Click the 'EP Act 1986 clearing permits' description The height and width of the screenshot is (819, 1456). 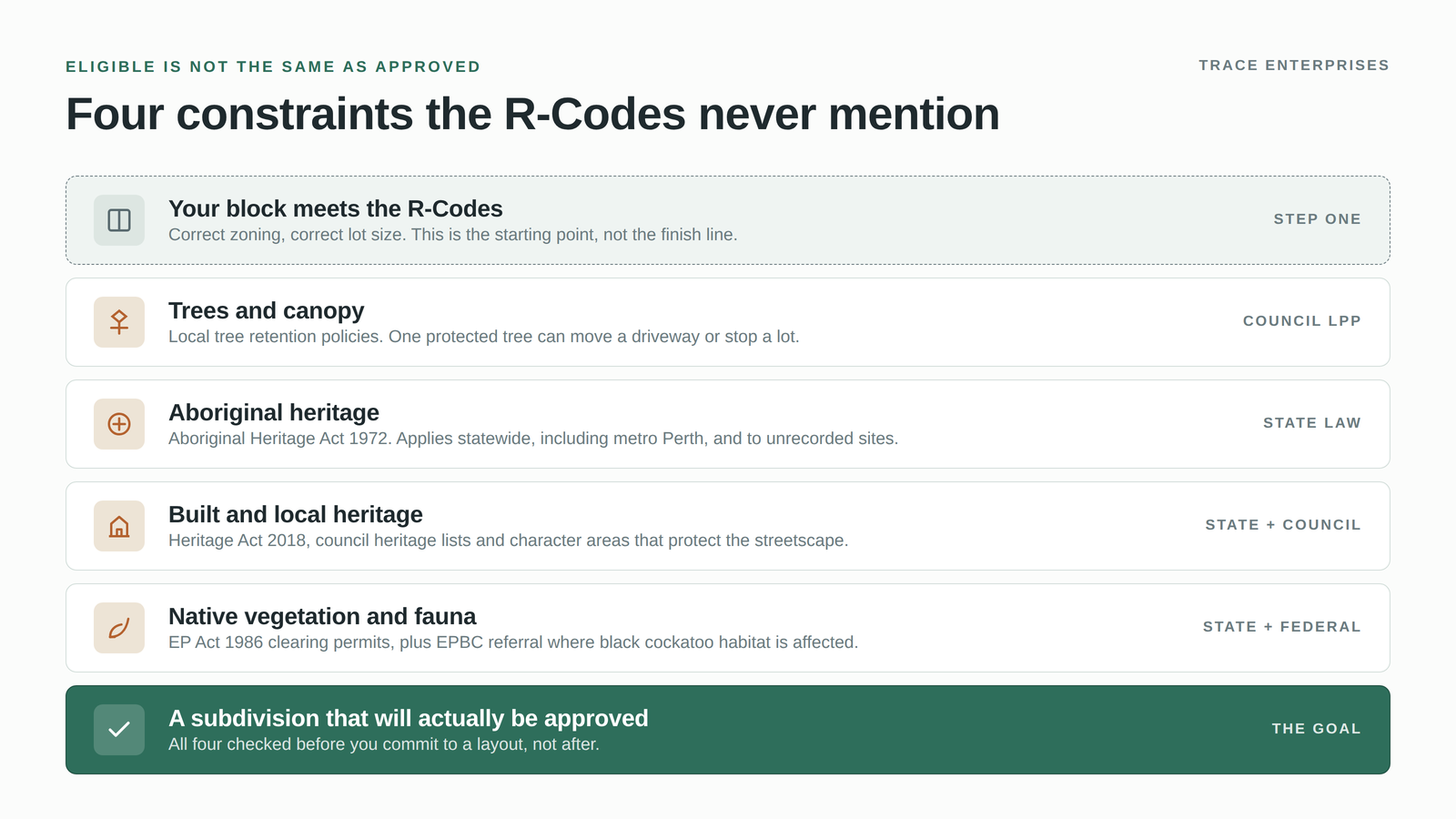pos(513,642)
